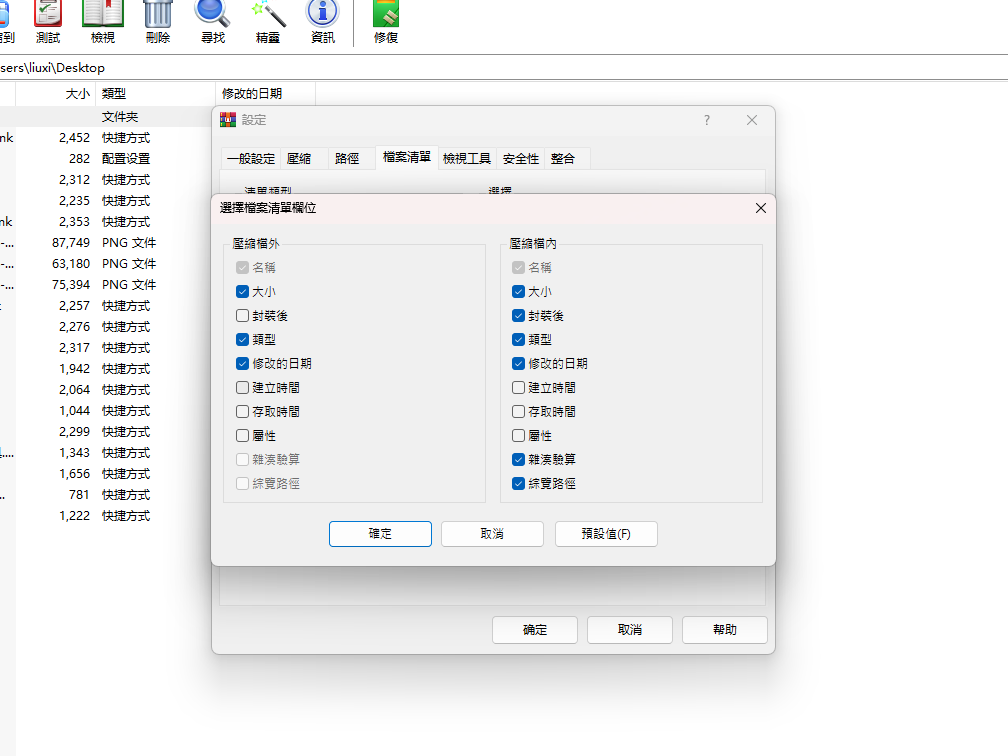The height and width of the screenshot is (756, 1008).
Task: Restore defaults with 預設值(F) button
Action: point(606,534)
